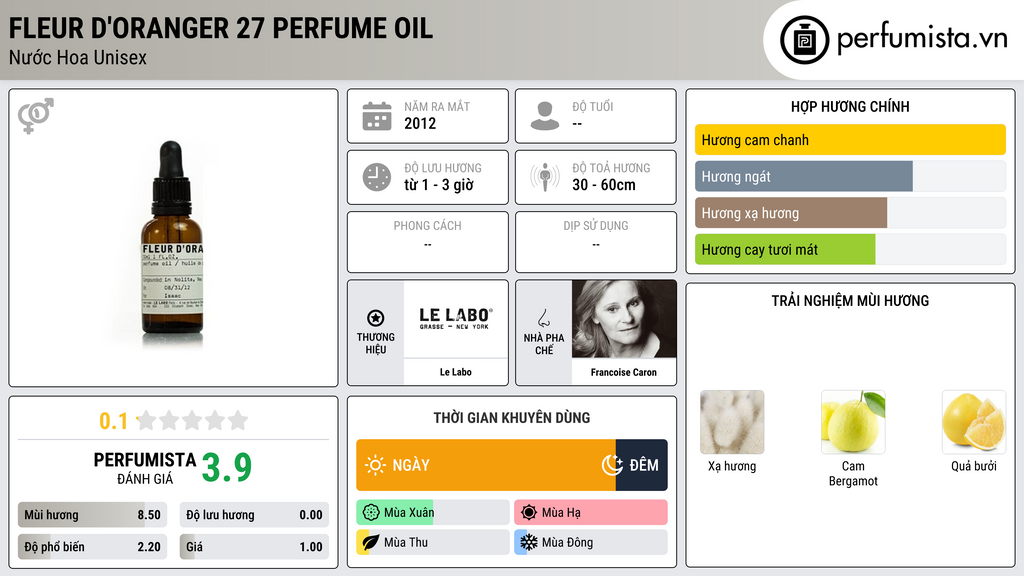Click the perfumista.vn perfume bottle logo

pyautogui.click(x=805, y=40)
